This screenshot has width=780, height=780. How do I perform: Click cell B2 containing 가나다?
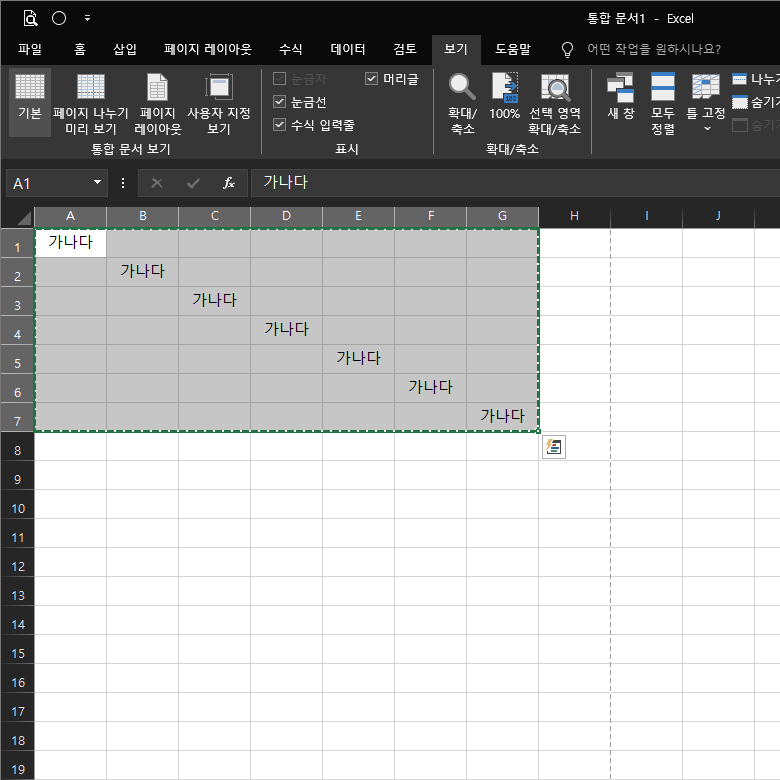142,272
